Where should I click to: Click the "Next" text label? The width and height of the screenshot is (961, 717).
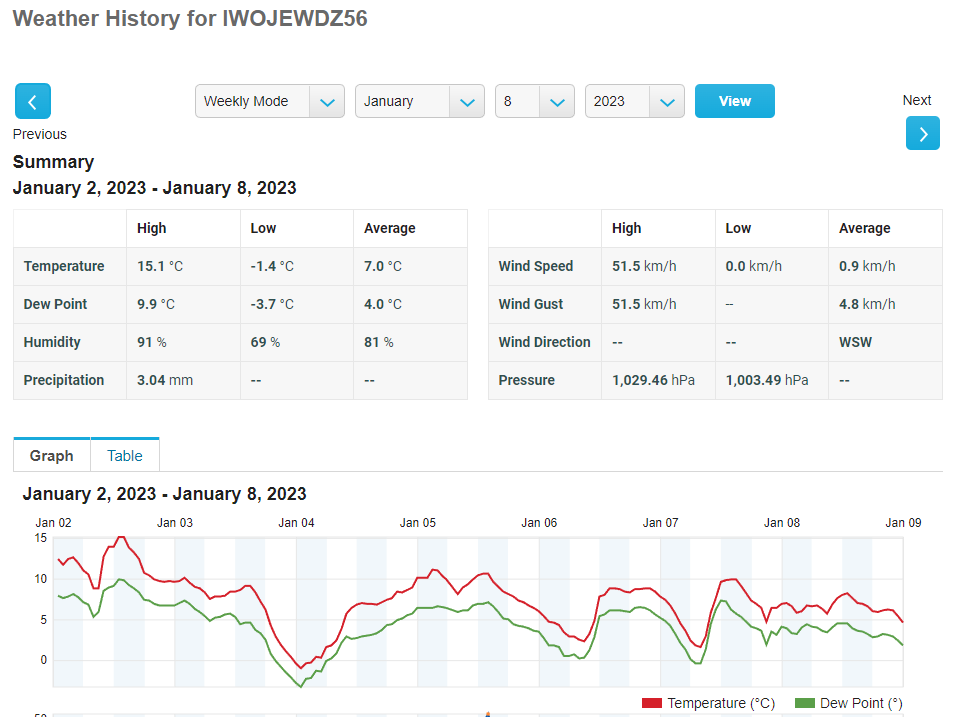[917, 100]
